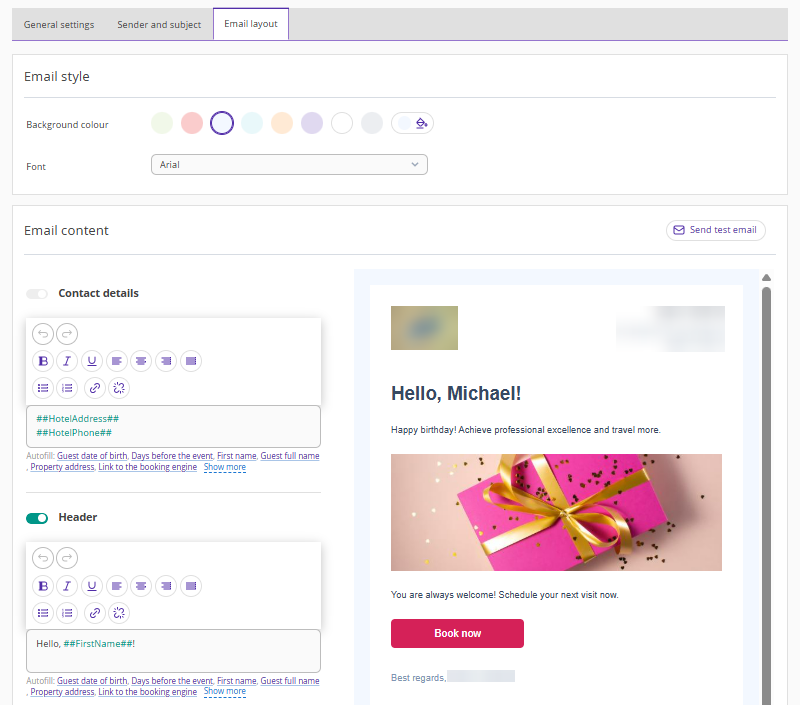Disable the Header toggle
The width and height of the screenshot is (800, 705).
[x=37, y=518]
